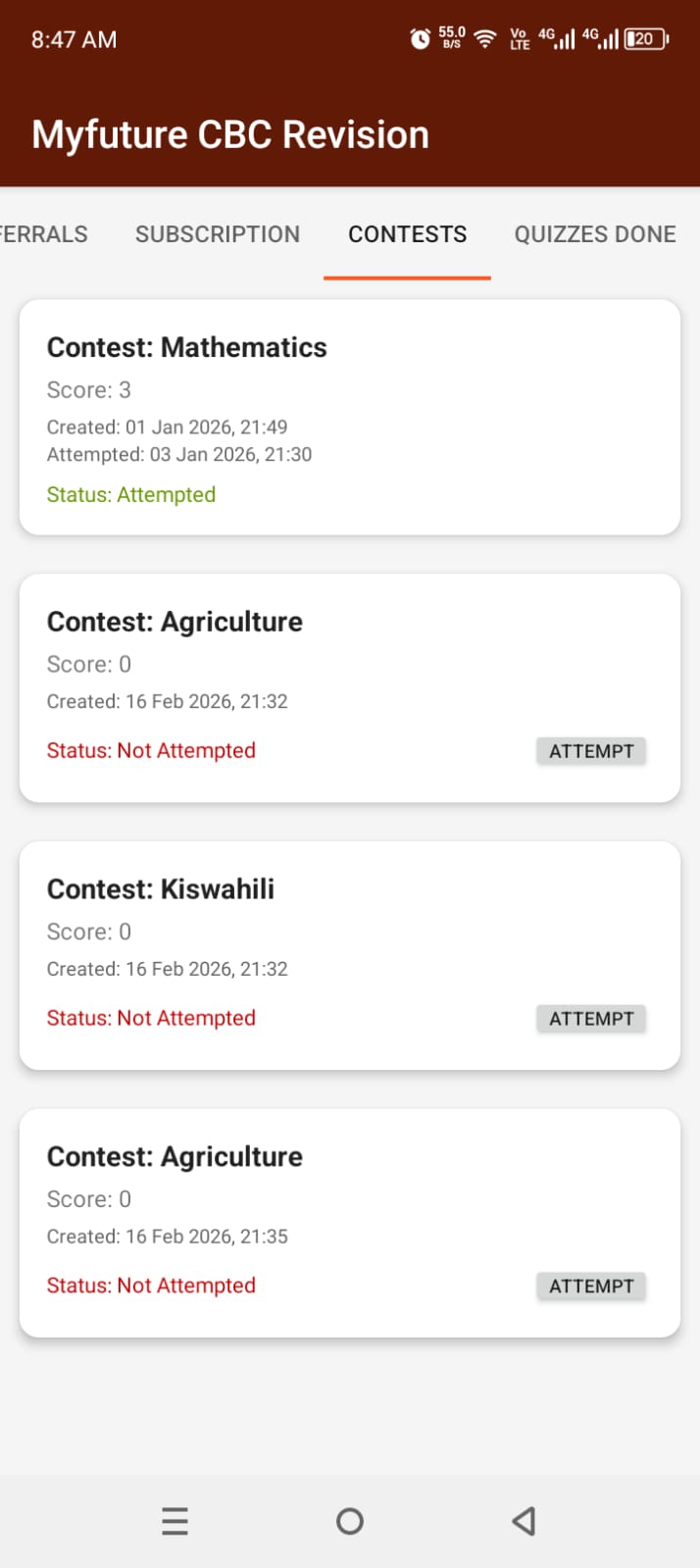Tap the VoLTE indicator icon

pyautogui.click(x=518, y=38)
